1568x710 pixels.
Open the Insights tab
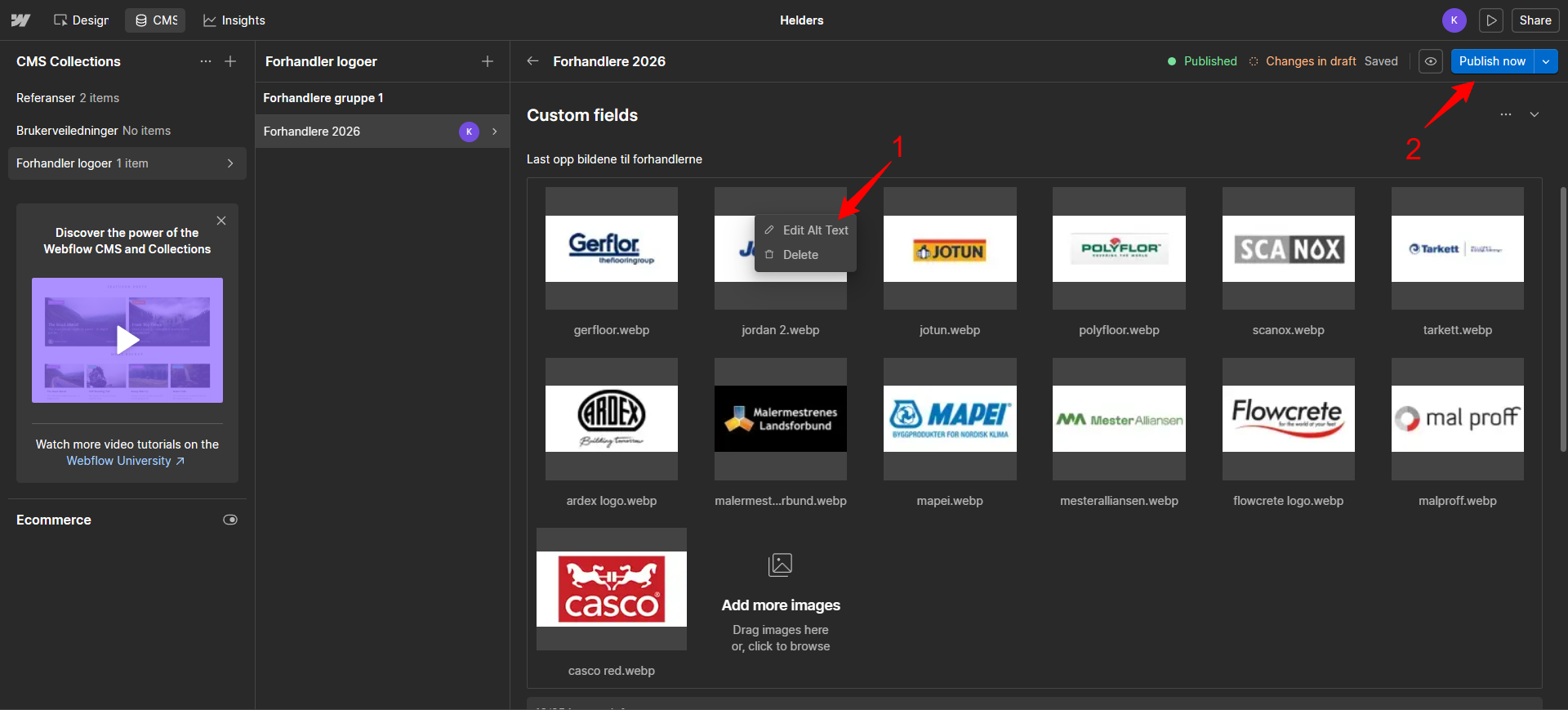[x=234, y=20]
